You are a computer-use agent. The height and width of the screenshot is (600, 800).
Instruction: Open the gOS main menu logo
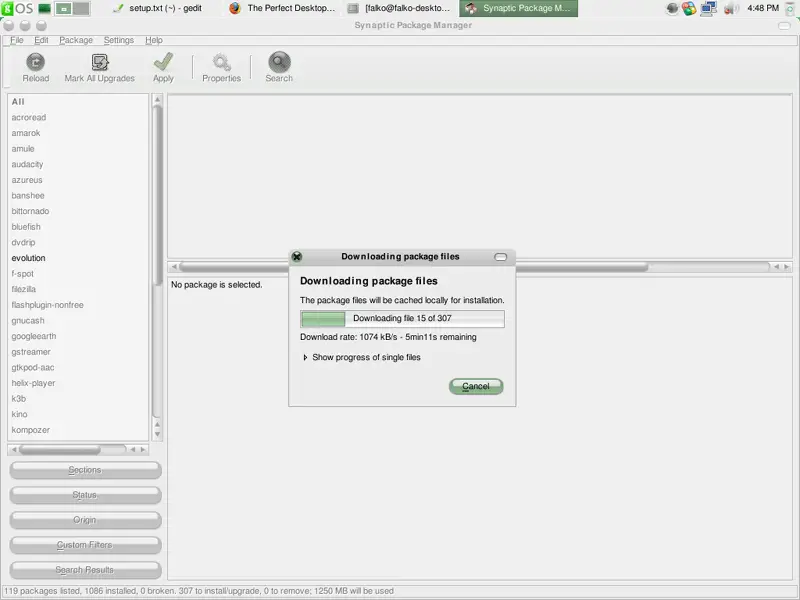(x=17, y=8)
